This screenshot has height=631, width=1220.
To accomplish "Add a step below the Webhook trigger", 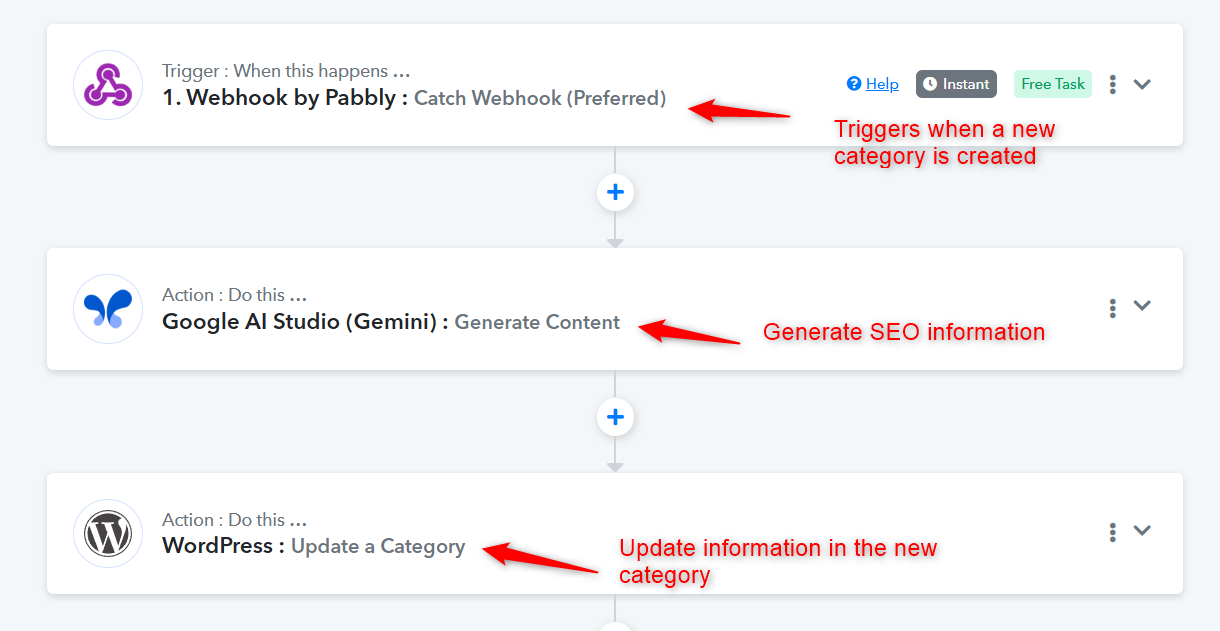I will pos(615,192).
